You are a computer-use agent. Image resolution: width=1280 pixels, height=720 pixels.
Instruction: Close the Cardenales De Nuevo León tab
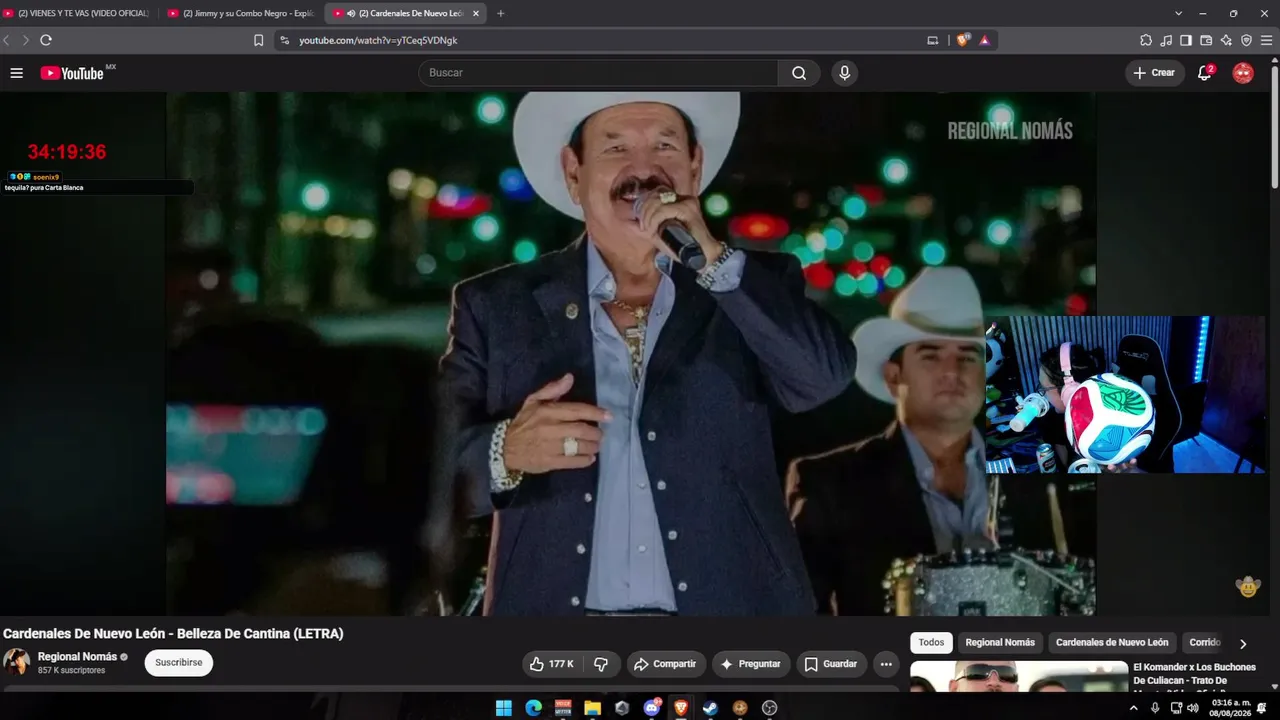pos(476,13)
